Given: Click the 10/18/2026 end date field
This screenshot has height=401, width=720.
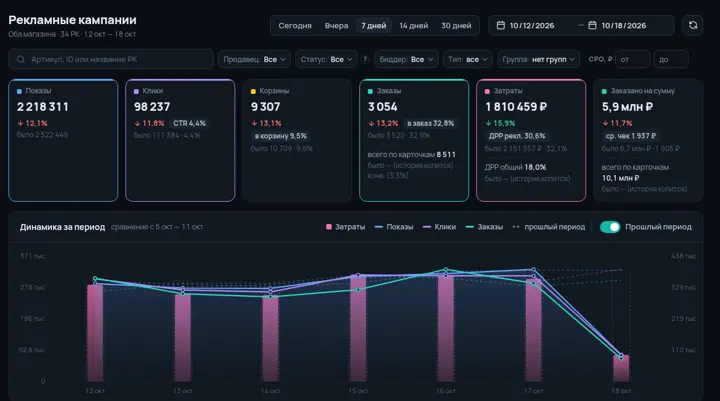Looking at the screenshot, I should click(x=624, y=26).
